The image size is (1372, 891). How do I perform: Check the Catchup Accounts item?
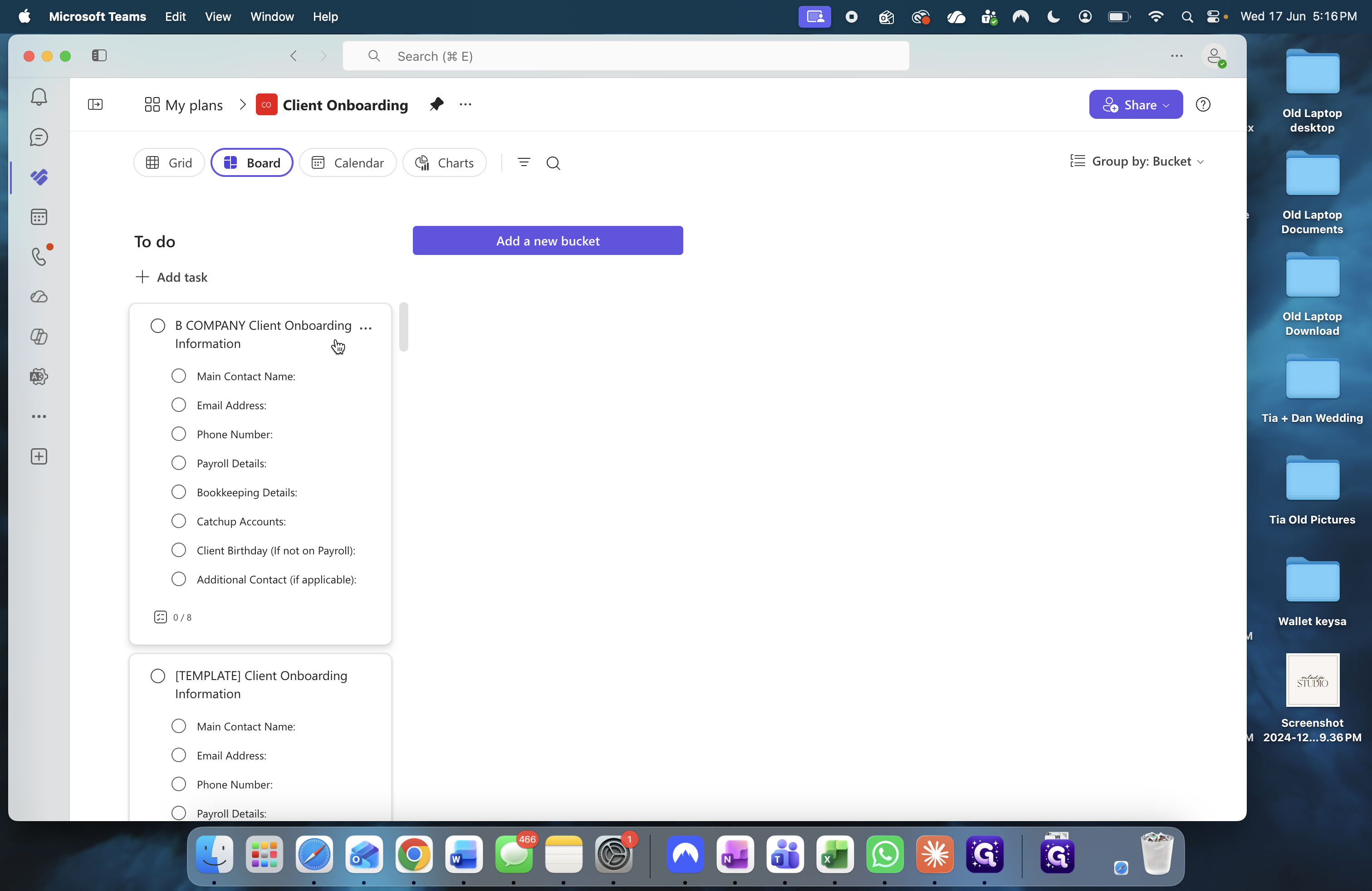click(179, 521)
